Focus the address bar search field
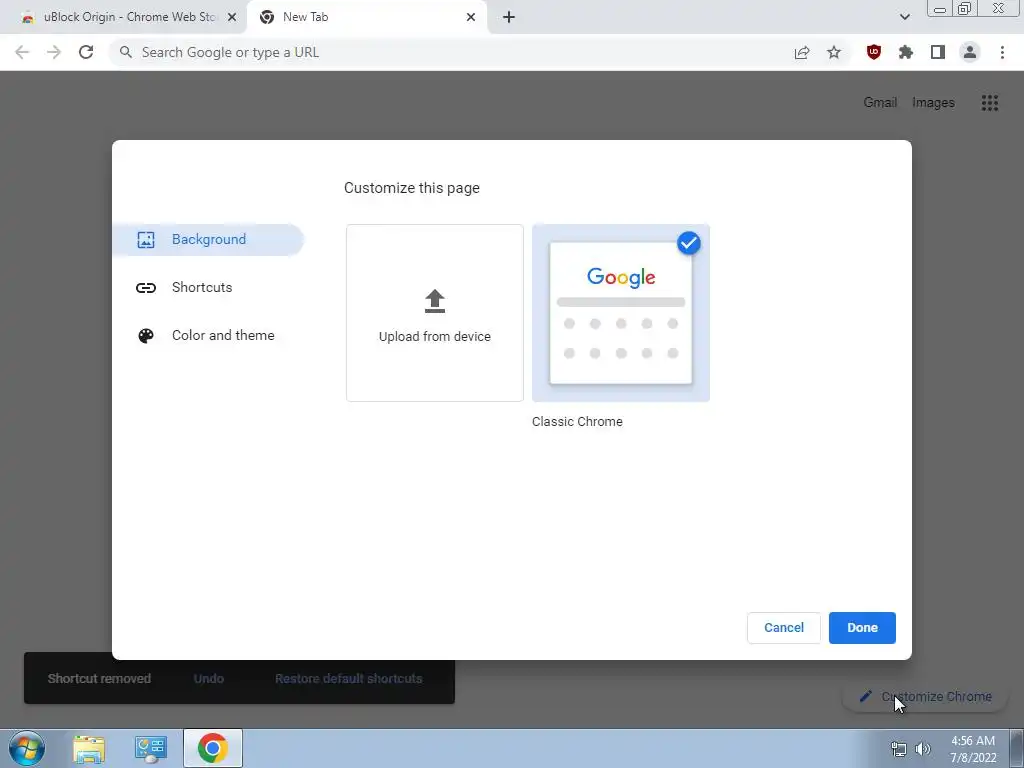This screenshot has width=1024, height=768. 449,52
